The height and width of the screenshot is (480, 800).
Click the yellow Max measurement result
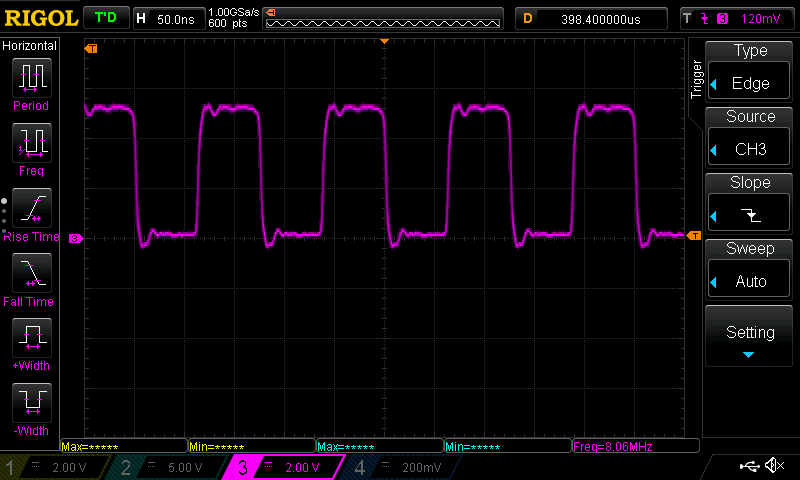(x=124, y=447)
